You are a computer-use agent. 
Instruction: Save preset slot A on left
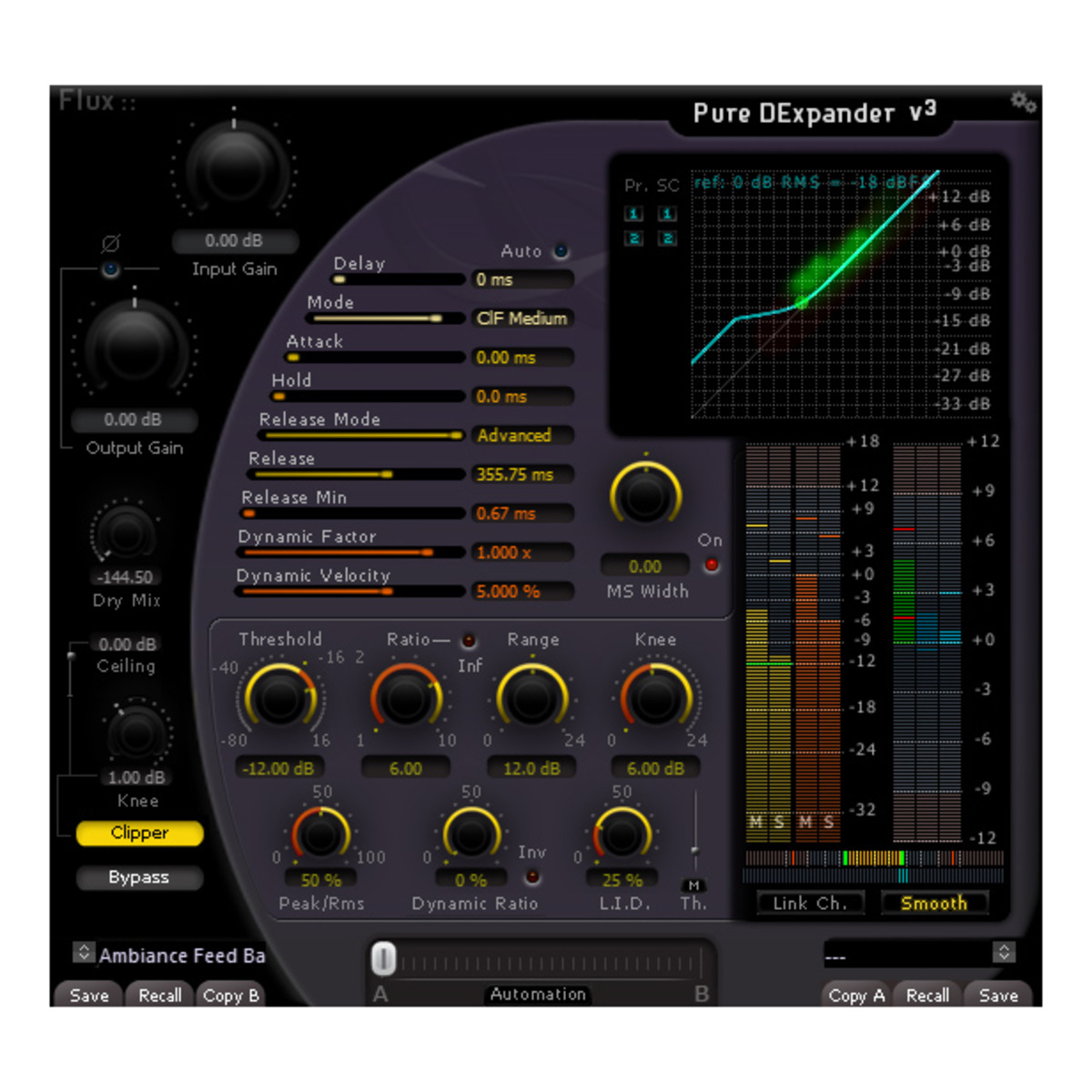(x=89, y=995)
